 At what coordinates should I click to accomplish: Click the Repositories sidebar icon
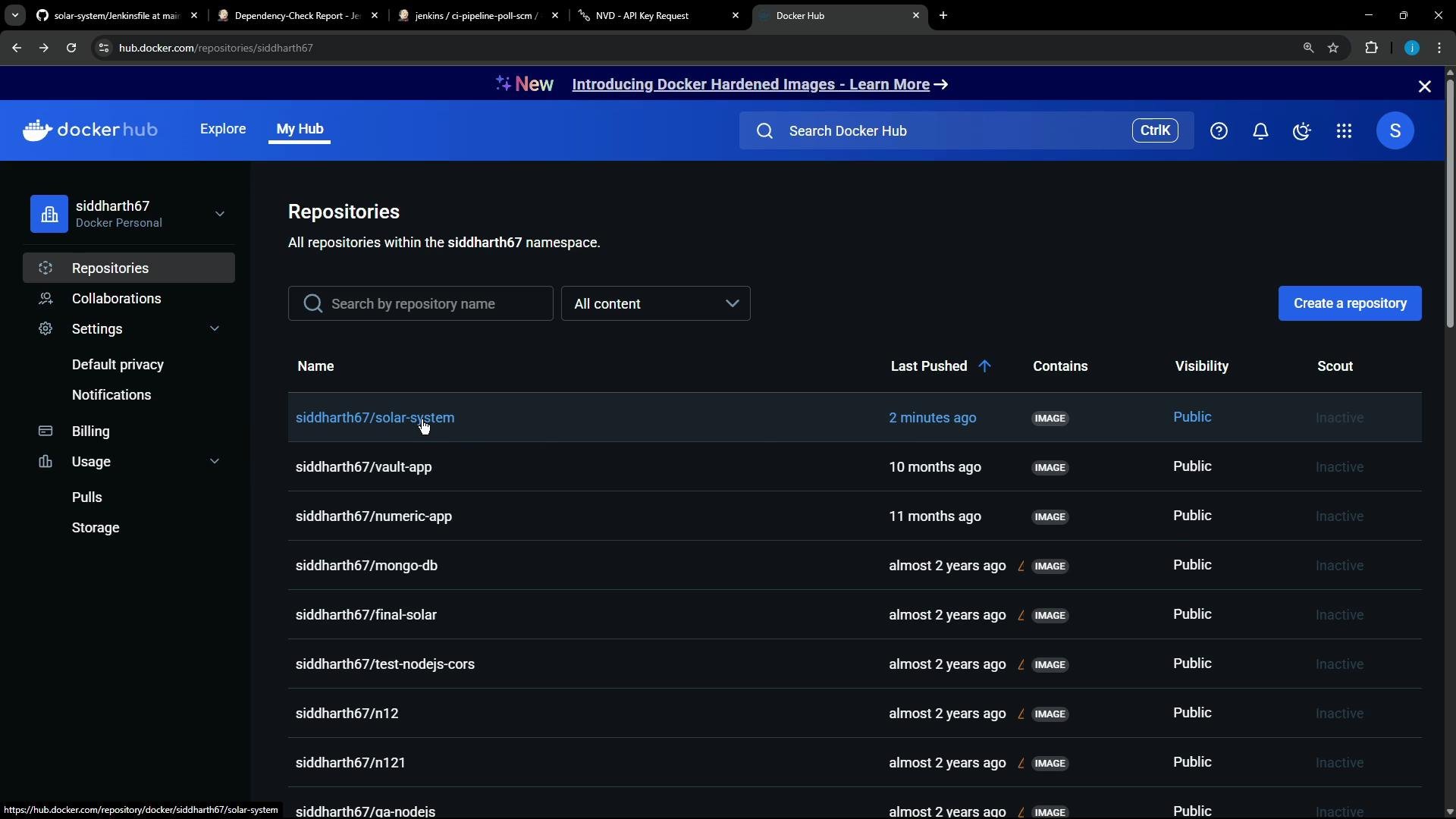click(45, 268)
